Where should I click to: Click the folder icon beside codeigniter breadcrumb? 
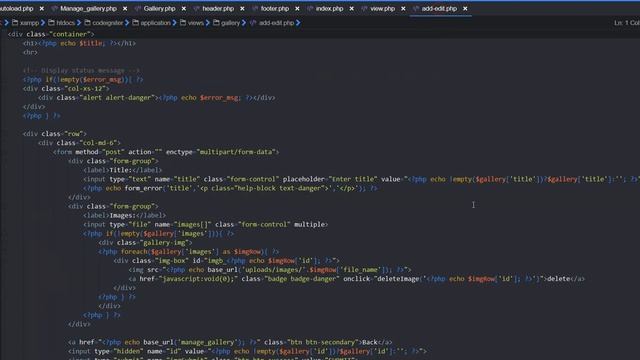87,23
